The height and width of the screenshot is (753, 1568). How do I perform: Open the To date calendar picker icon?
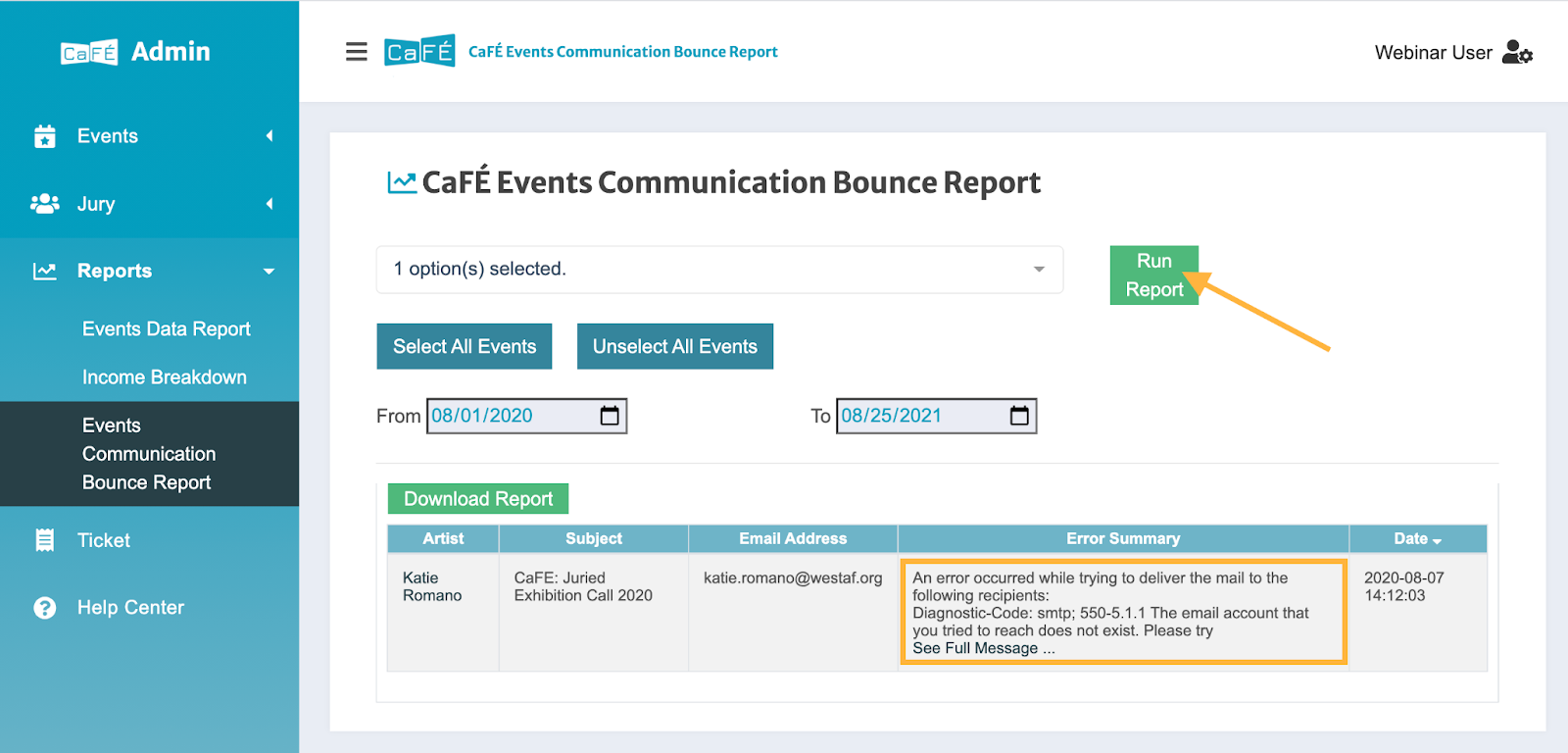[x=1019, y=416]
